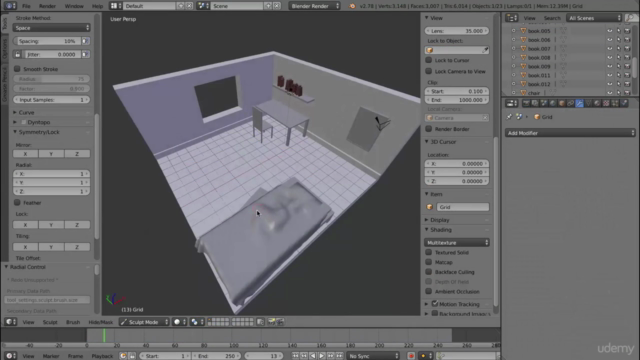Toggle Tiling Y axis button

[51, 247]
